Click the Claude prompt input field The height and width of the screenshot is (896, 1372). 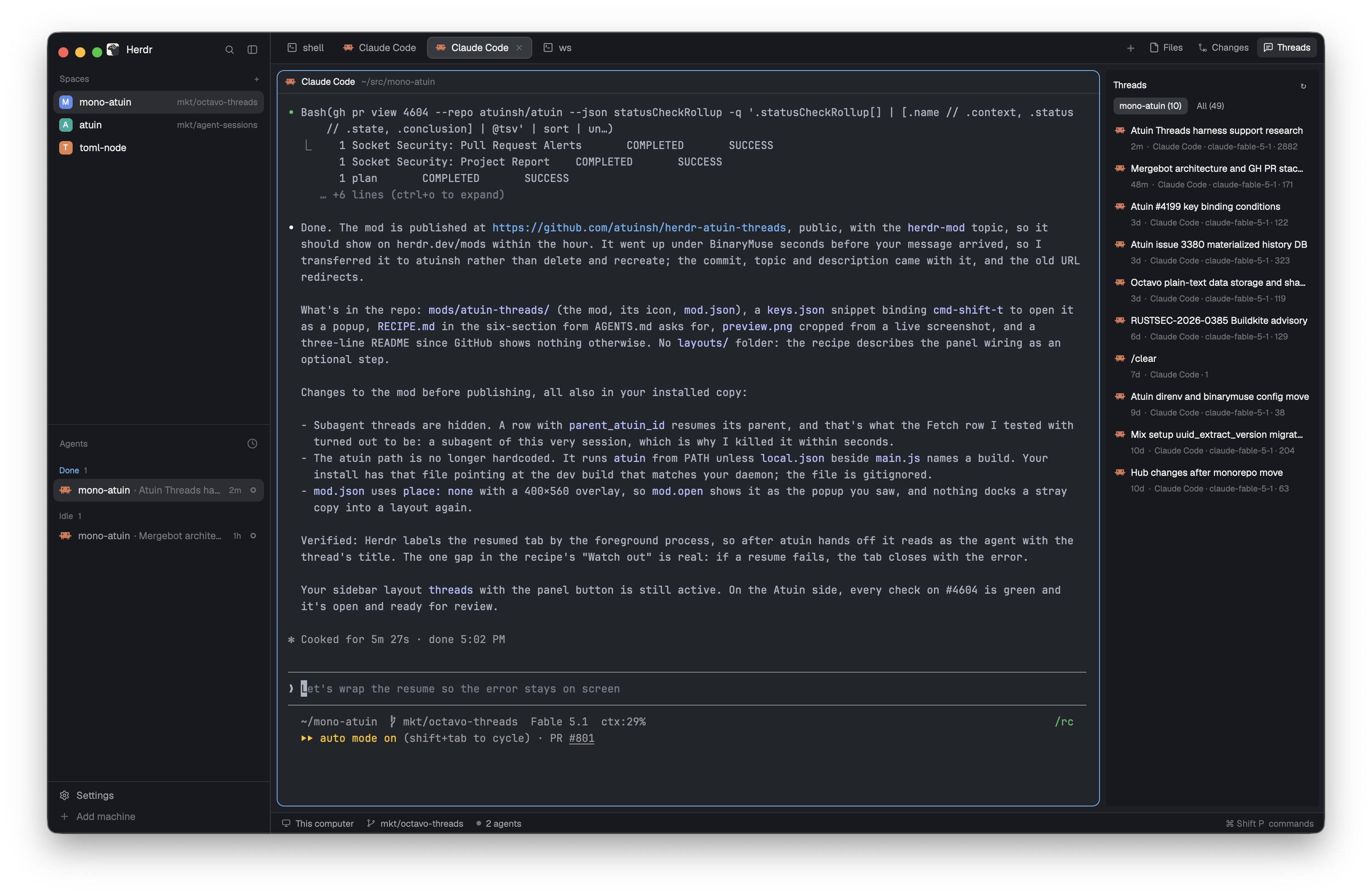pyautogui.click(x=687, y=689)
